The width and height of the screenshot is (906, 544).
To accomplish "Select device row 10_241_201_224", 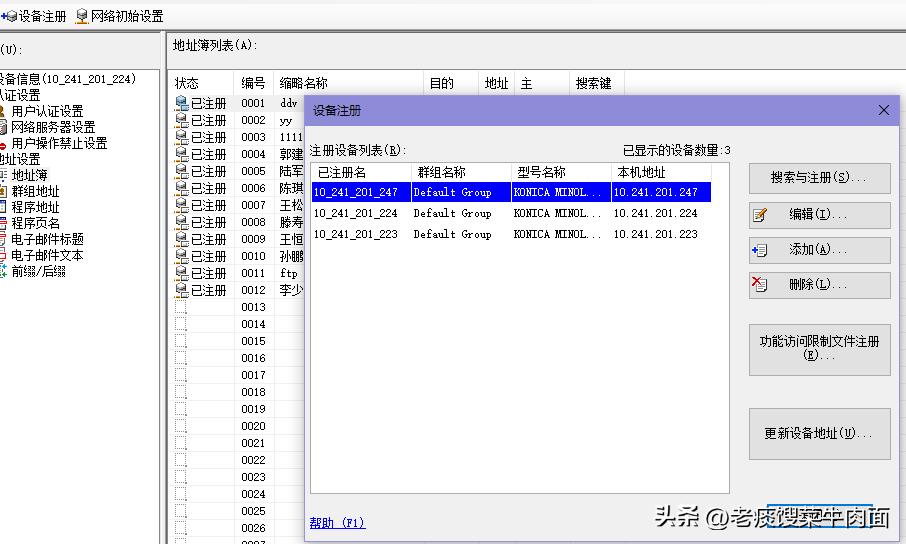I will [x=511, y=213].
